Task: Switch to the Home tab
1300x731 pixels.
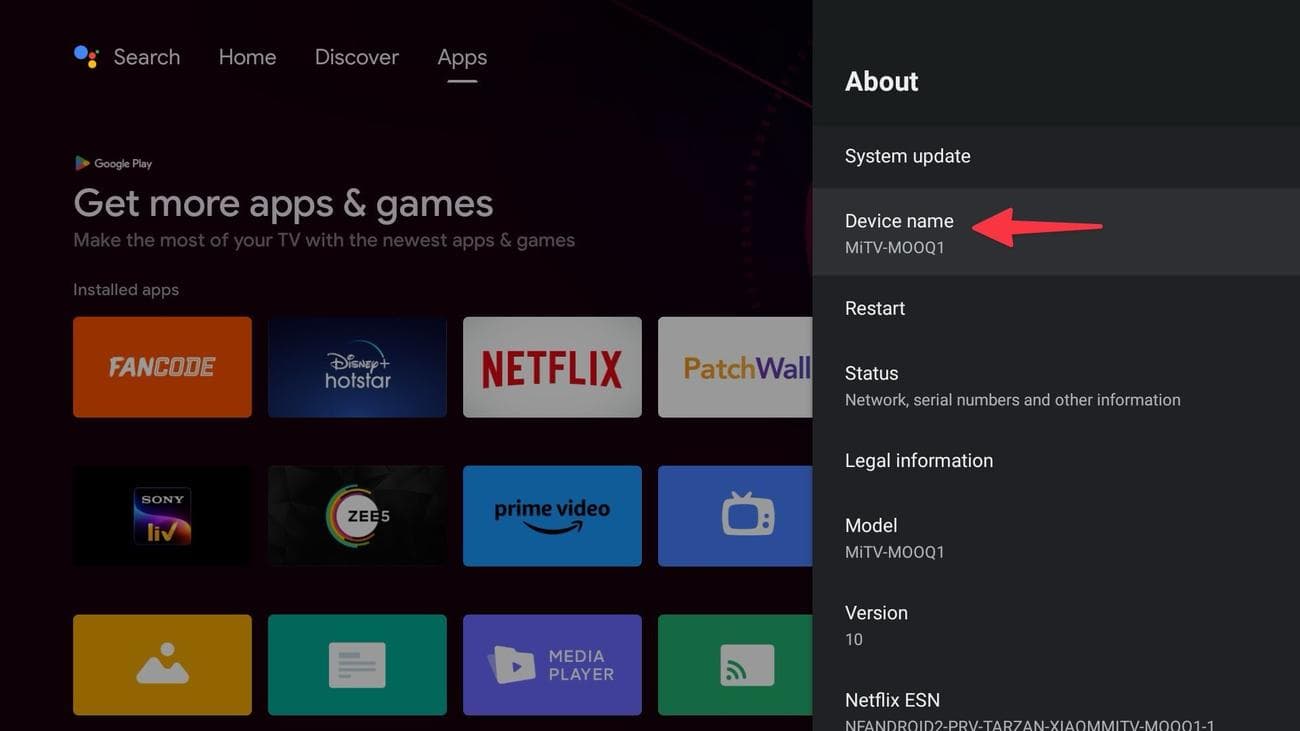Action: pos(247,57)
